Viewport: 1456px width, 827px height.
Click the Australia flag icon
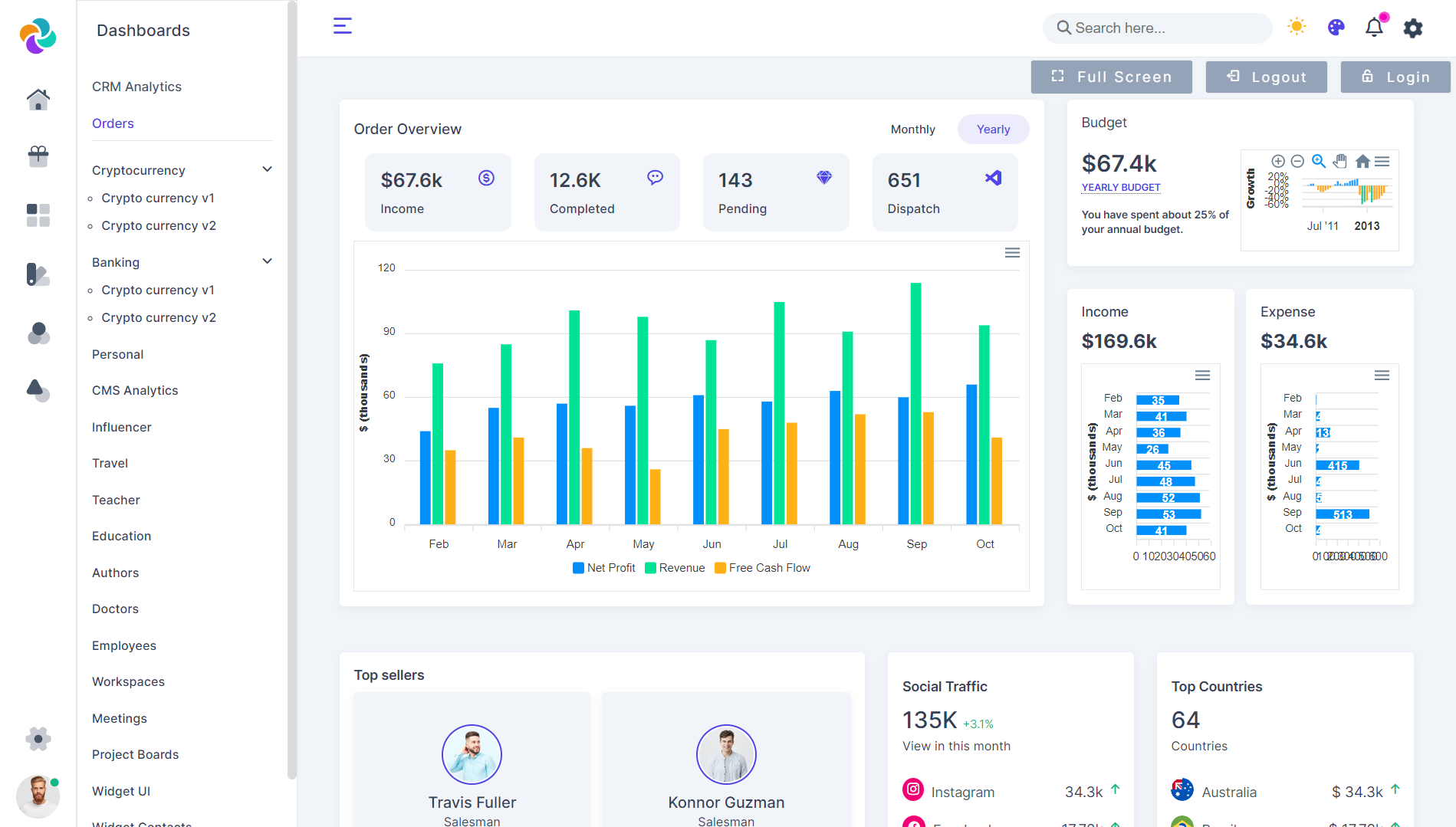point(1182,789)
